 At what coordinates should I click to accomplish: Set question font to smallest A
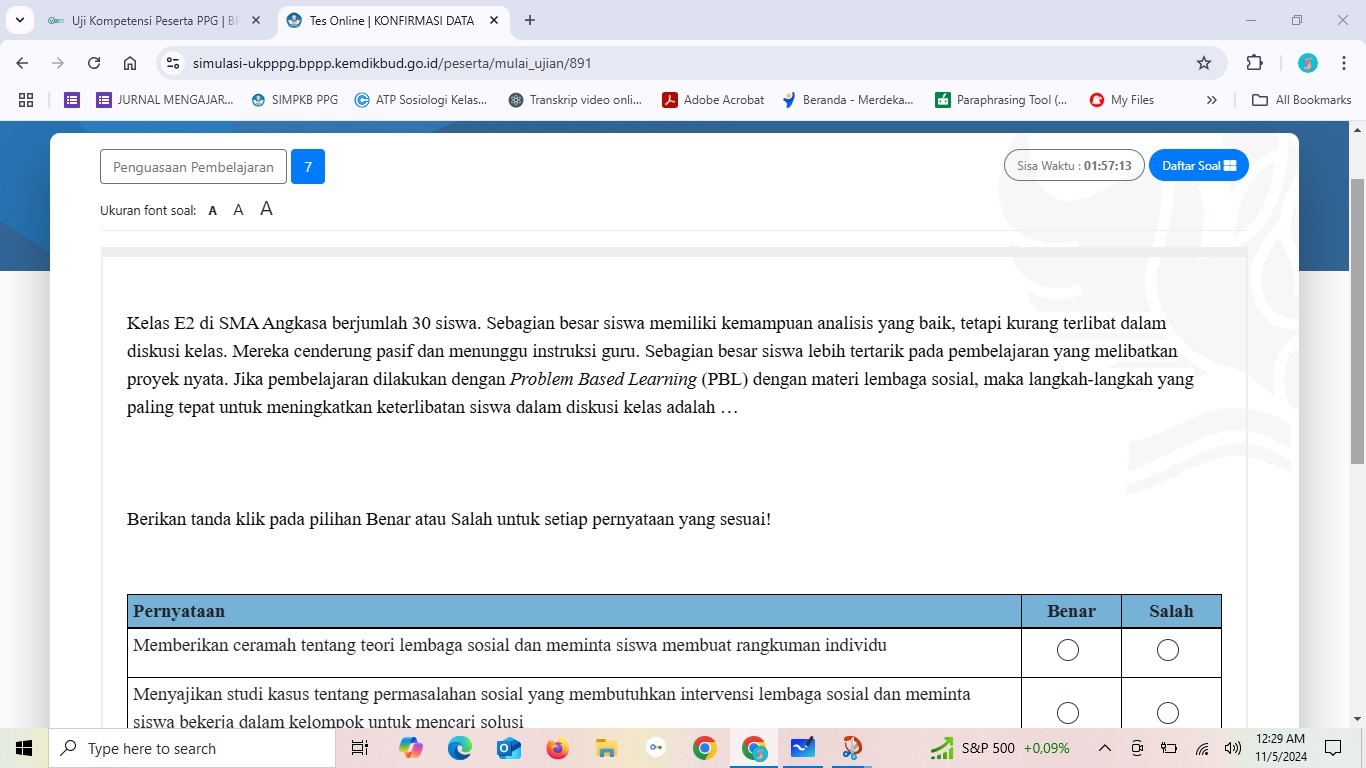click(x=213, y=210)
